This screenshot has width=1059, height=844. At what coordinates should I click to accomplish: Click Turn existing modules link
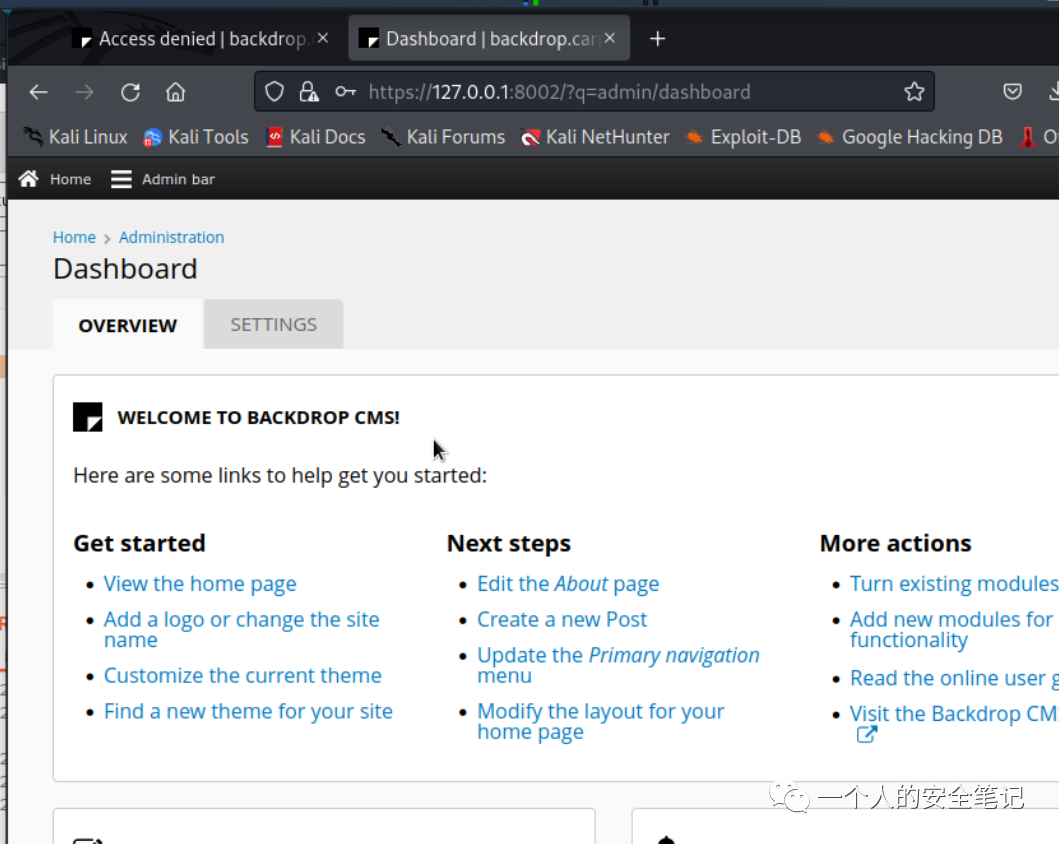(x=954, y=584)
